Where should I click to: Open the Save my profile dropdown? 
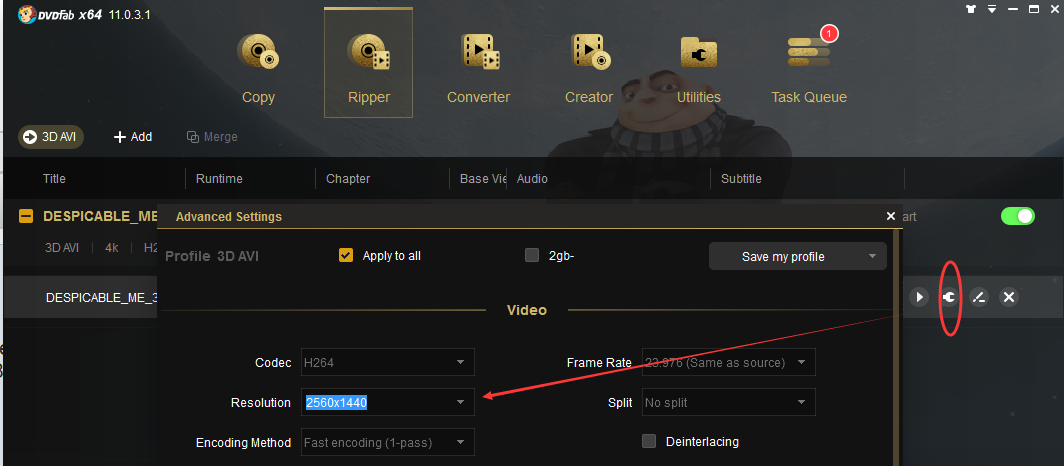pos(797,256)
